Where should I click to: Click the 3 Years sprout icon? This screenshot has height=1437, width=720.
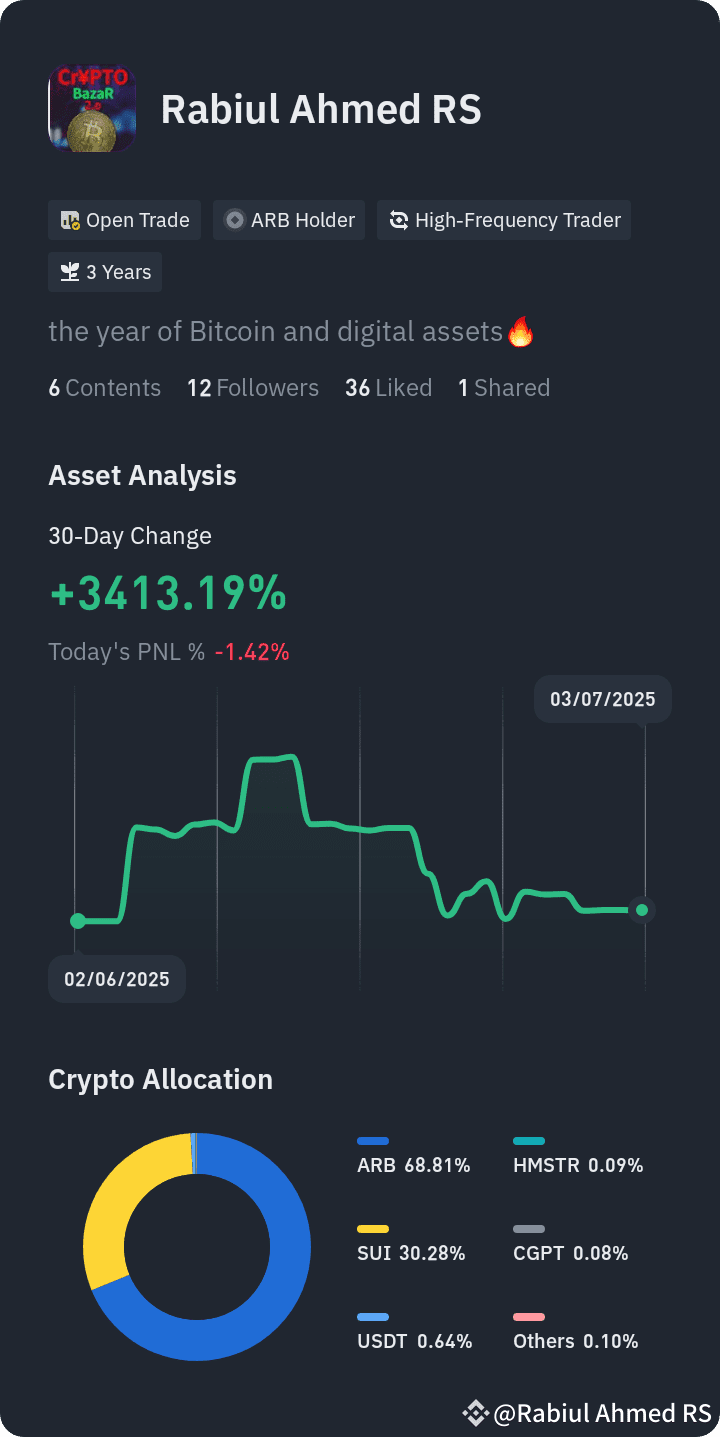coord(70,272)
